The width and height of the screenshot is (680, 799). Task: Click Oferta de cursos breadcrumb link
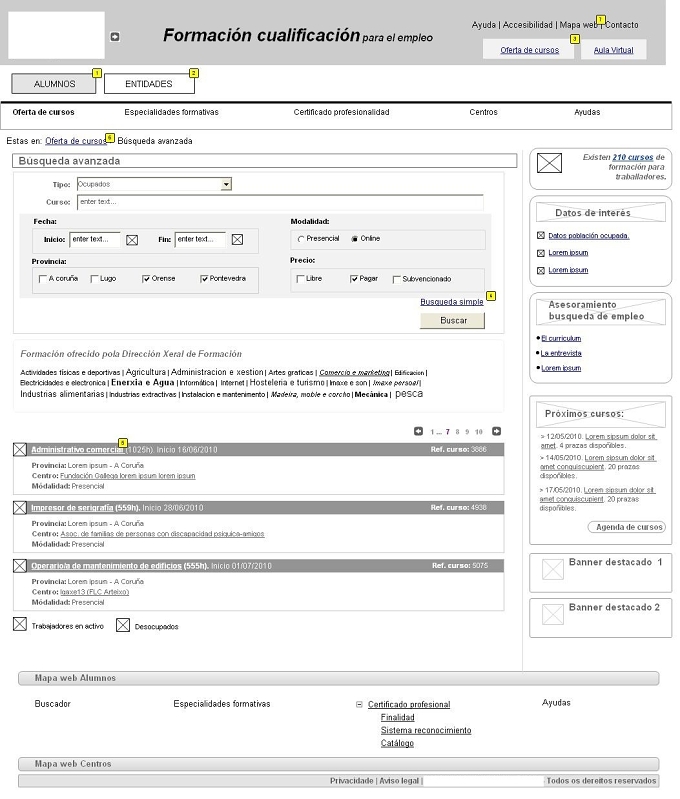click(75, 141)
